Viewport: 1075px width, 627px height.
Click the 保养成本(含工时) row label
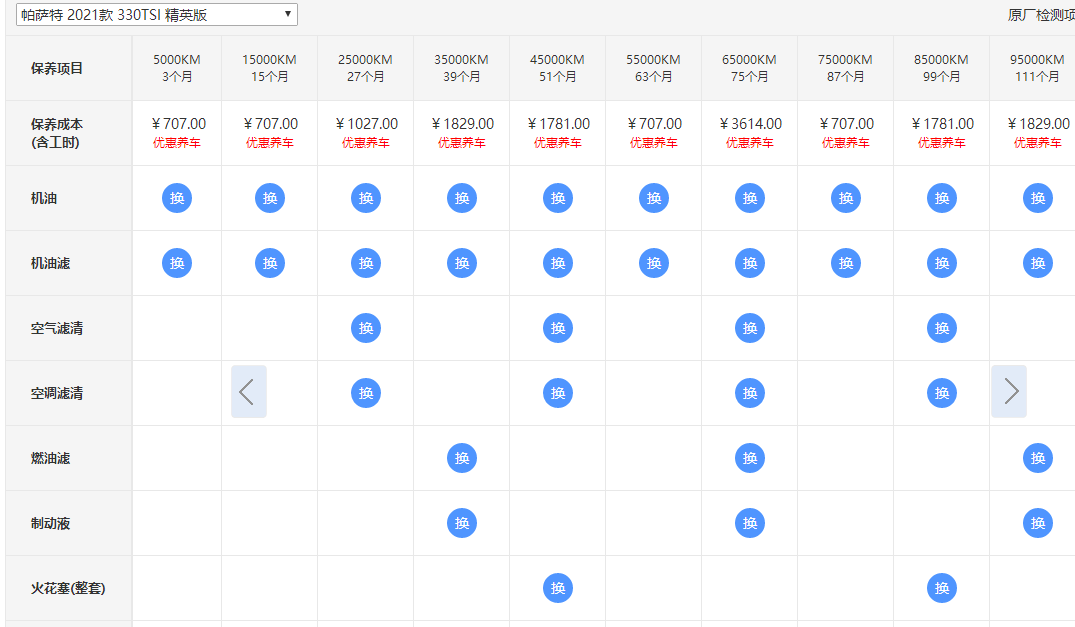pos(58,133)
